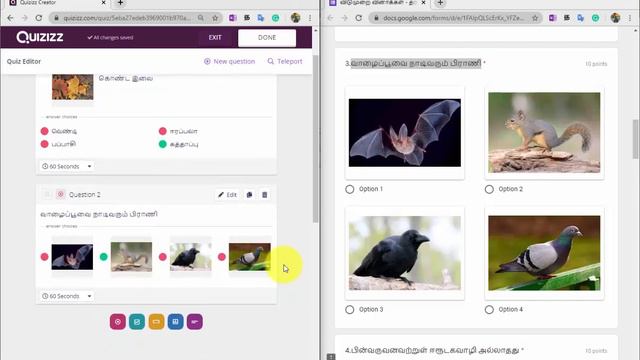Click the multiple choice type icon beside Question 2
Image resolution: width=640 pixels, height=360 pixels.
tap(60, 194)
